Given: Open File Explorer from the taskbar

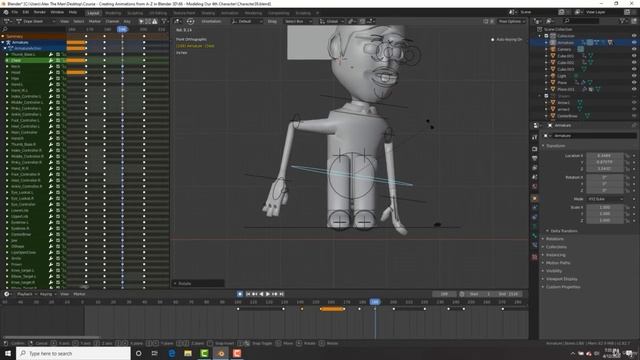Looking at the screenshot, I should coord(188,353).
